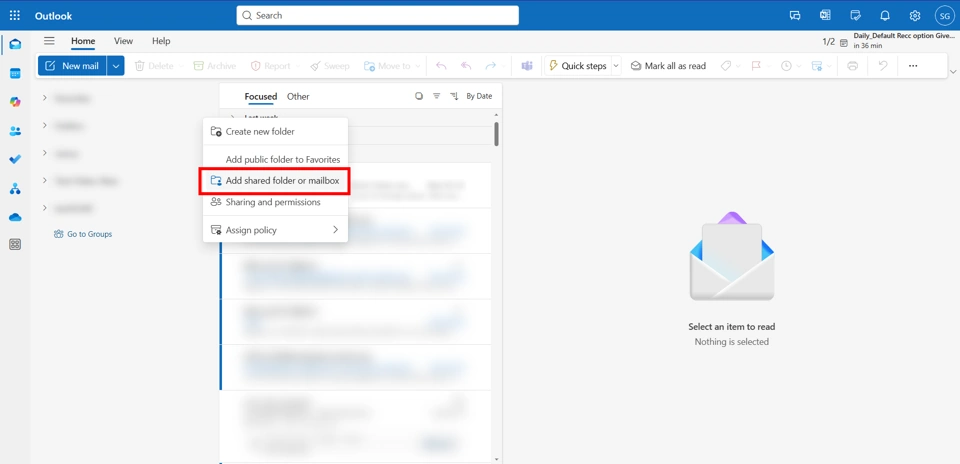Open OneDrive in the left rail
This screenshot has height=464, width=960.
15,217
